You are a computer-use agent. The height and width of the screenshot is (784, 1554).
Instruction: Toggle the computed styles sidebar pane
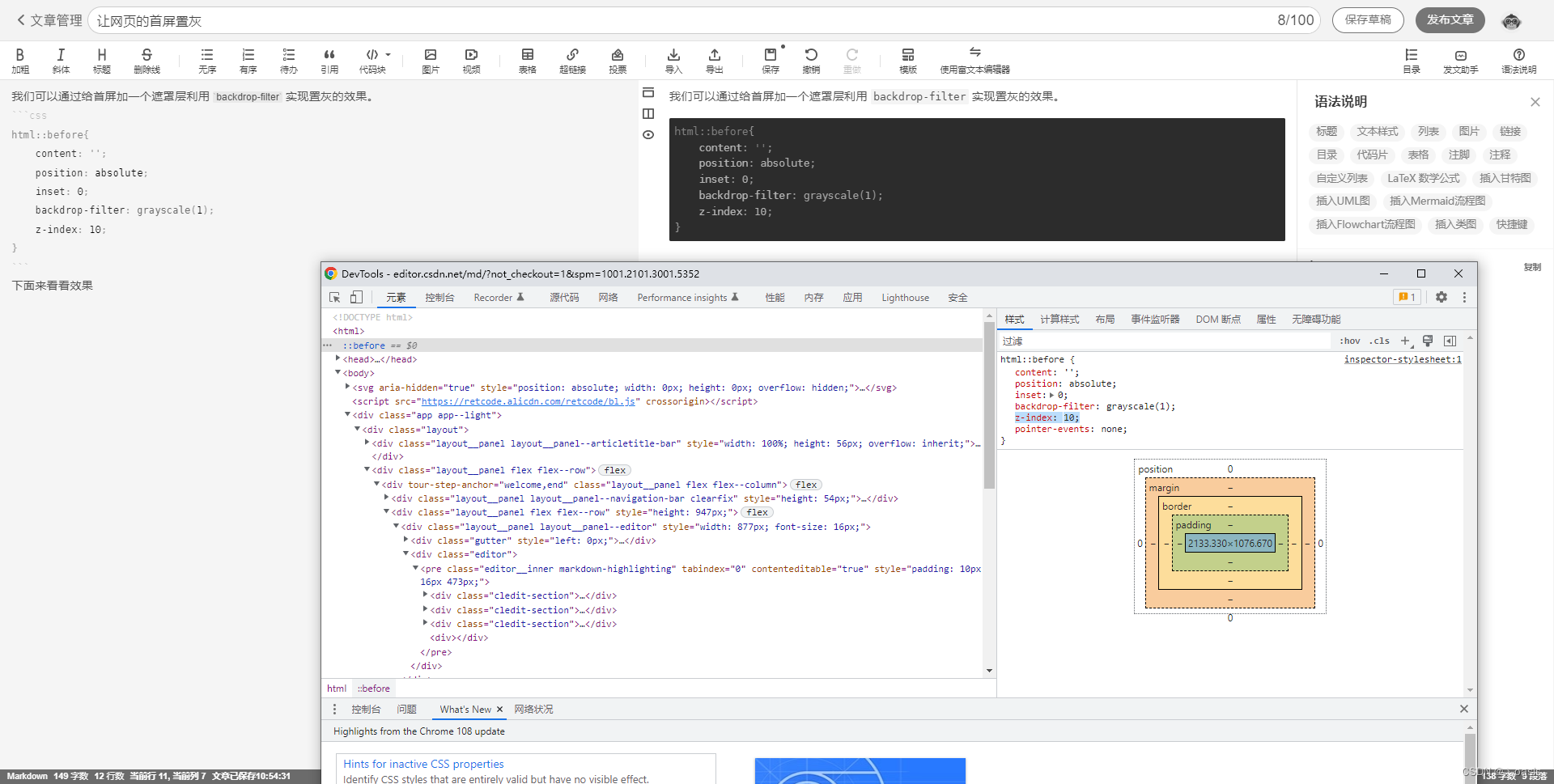1450,341
